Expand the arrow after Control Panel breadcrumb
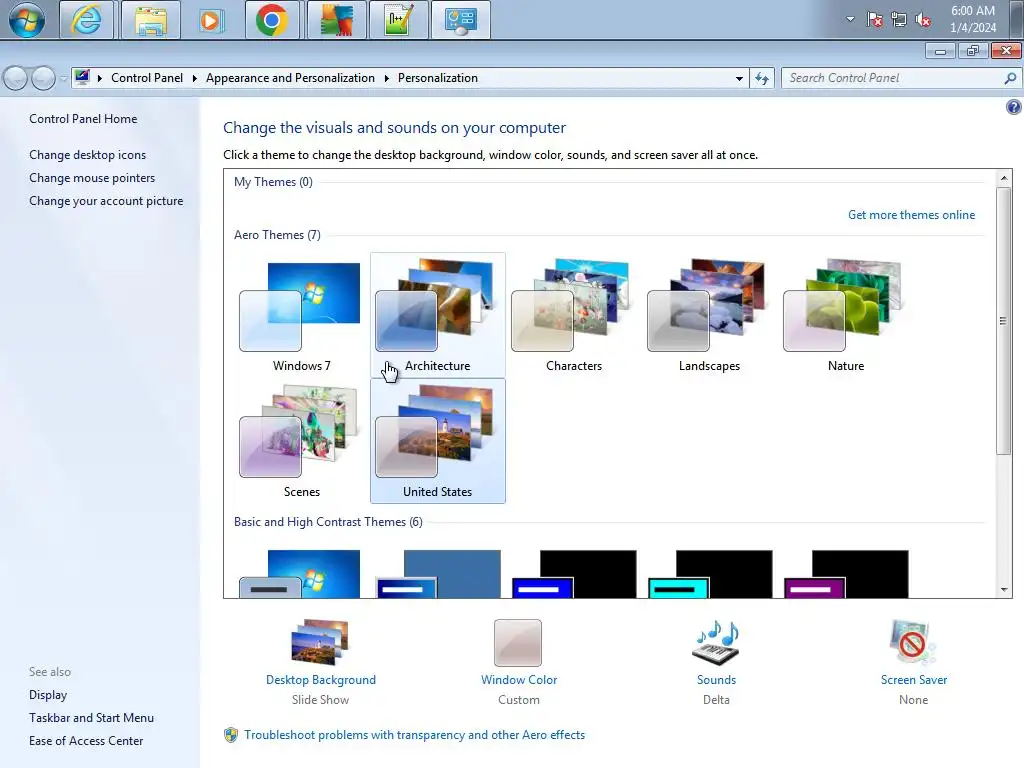This screenshot has height=768, width=1024. [x=195, y=78]
